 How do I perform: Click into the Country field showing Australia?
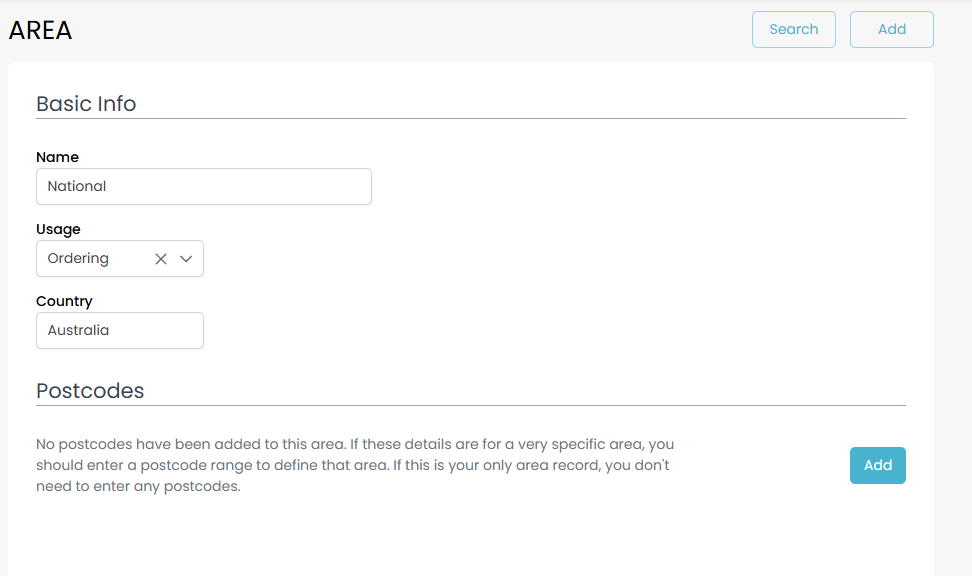[120, 331]
